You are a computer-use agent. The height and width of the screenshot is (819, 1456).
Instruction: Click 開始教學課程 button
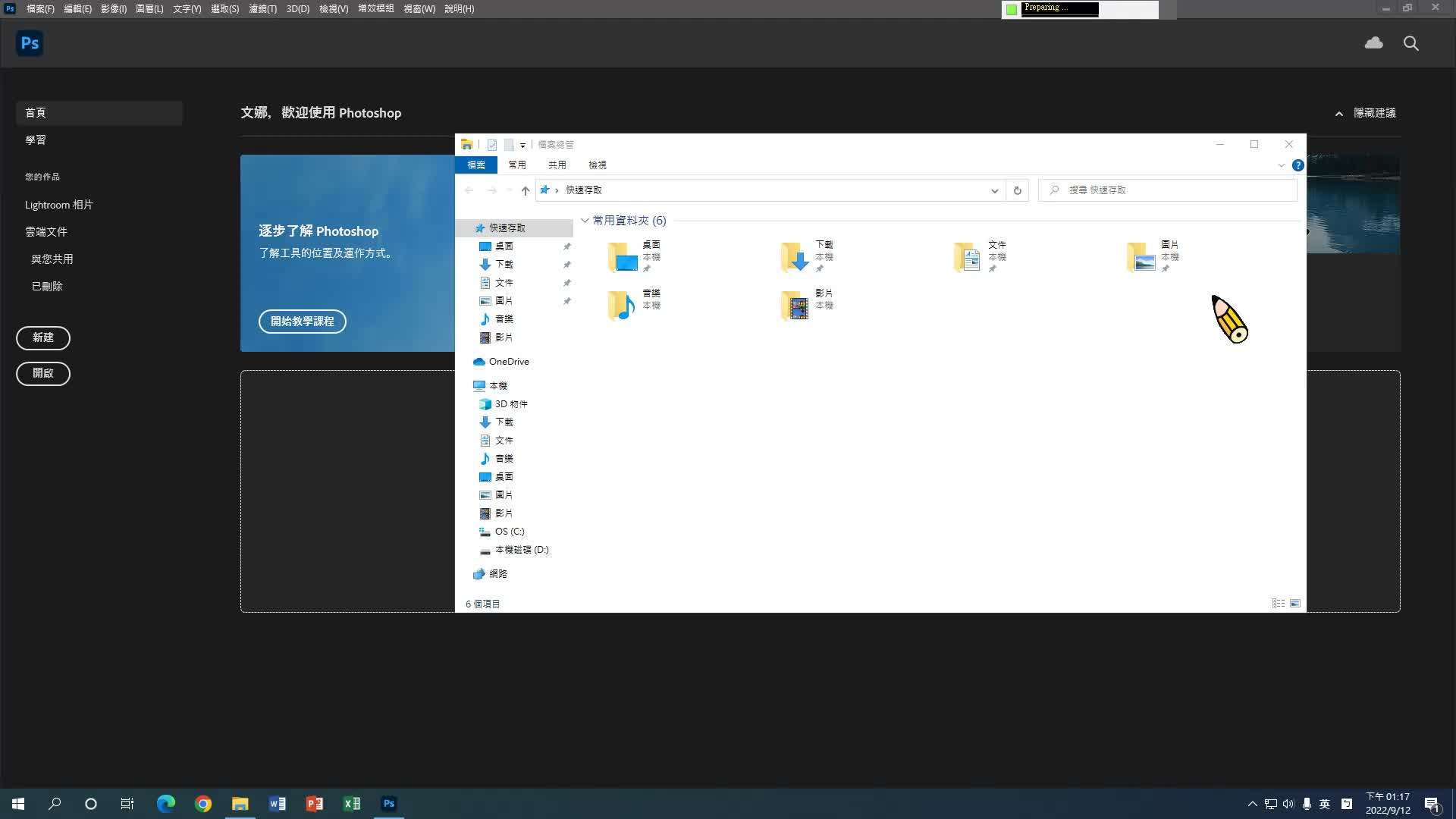click(x=303, y=322)
